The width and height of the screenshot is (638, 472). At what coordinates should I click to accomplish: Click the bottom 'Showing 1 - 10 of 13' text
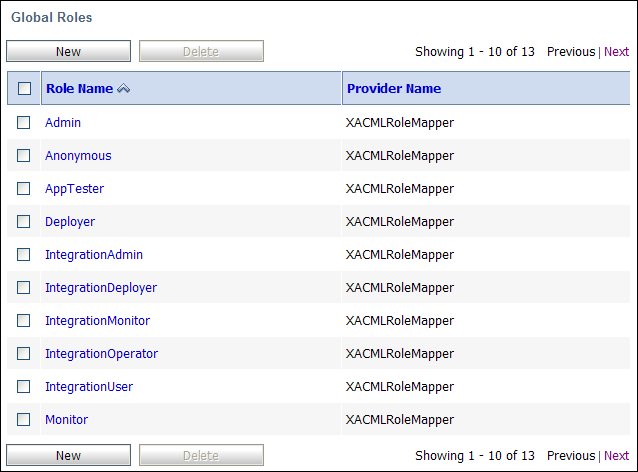click(475, 456)
